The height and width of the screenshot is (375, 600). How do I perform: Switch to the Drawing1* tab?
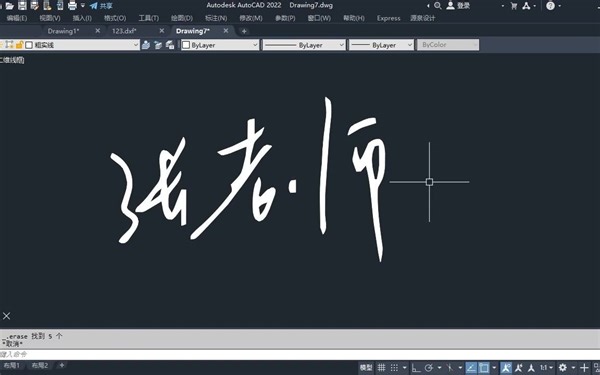(63, 31)
